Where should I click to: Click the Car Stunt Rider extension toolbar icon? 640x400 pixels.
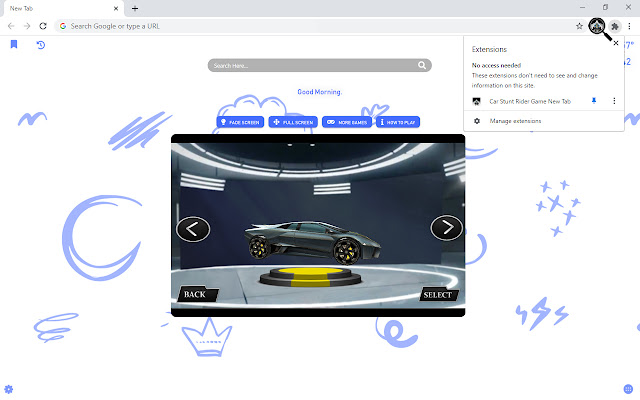[x=598, y=25]
